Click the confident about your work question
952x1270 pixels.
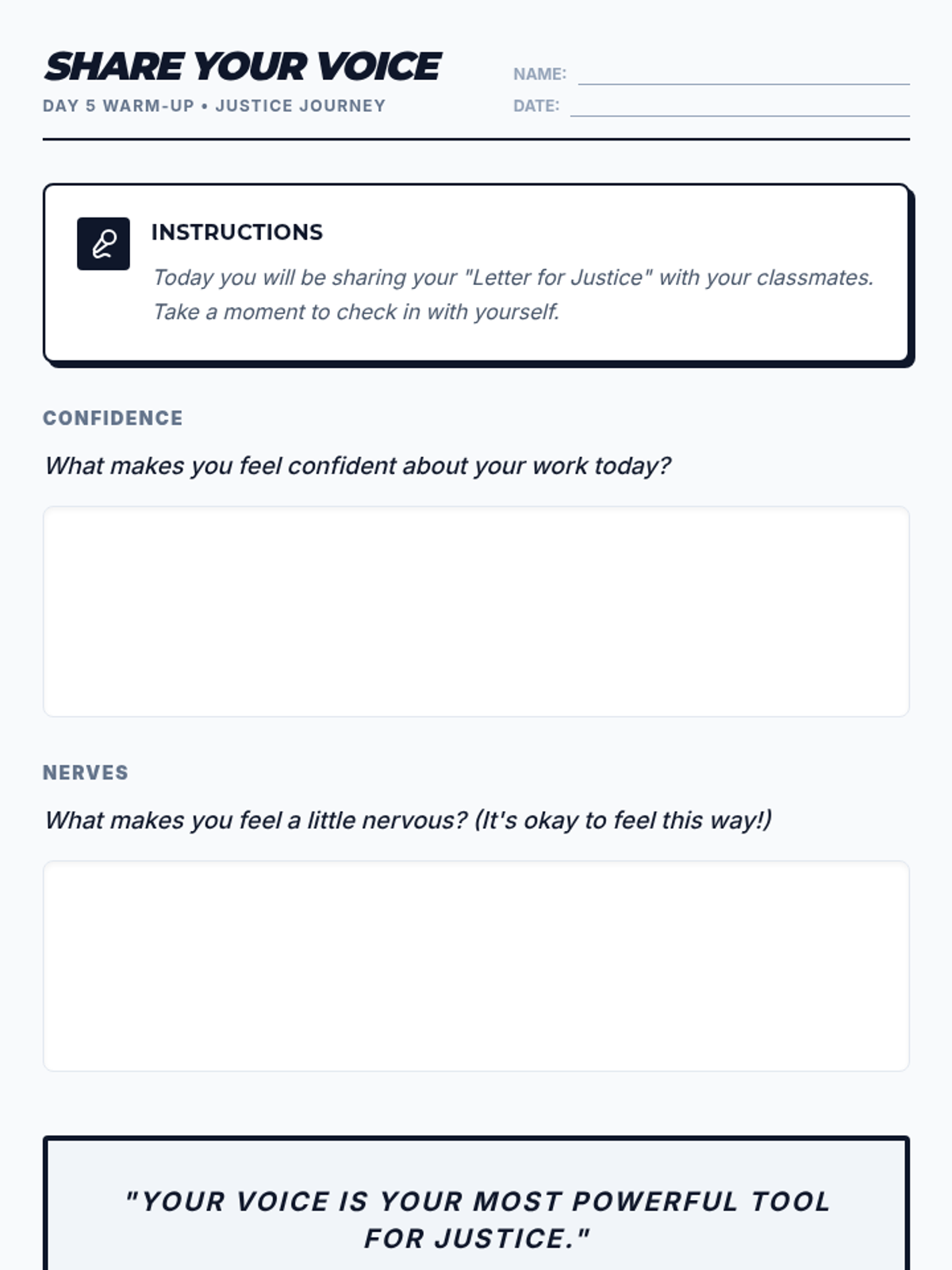pyautogui.click(x=357, y=466)
